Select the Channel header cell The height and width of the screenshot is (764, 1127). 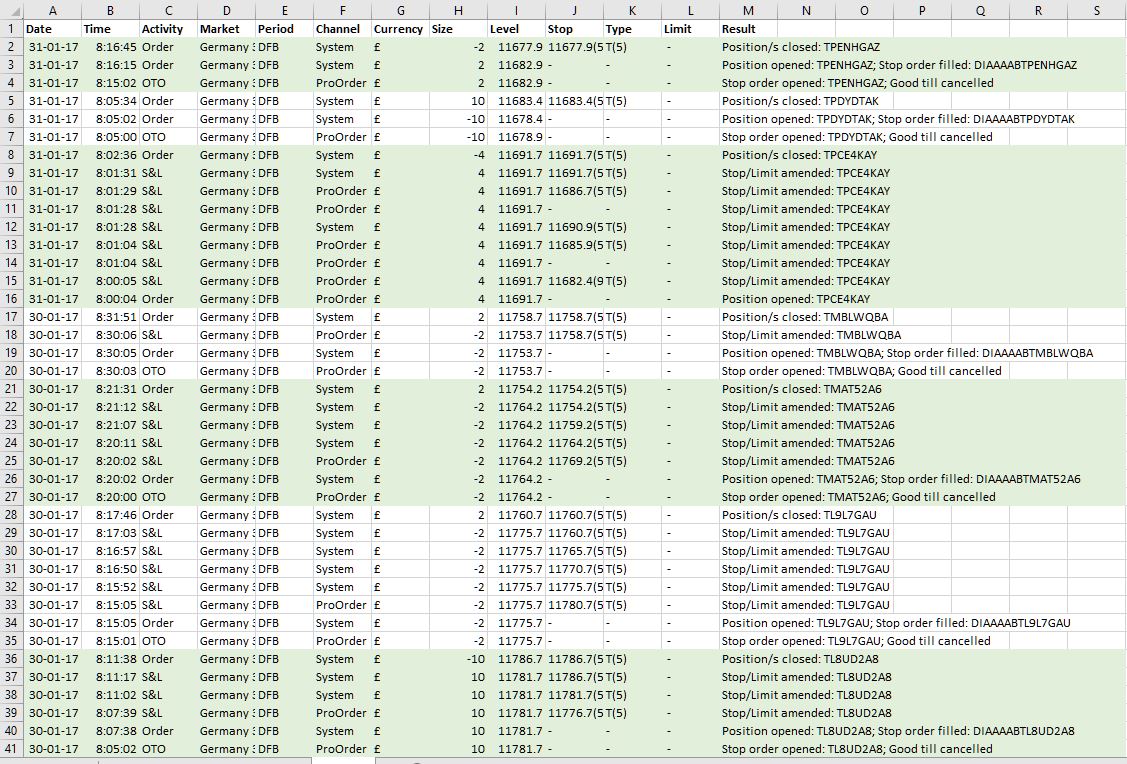click(342, 29)
